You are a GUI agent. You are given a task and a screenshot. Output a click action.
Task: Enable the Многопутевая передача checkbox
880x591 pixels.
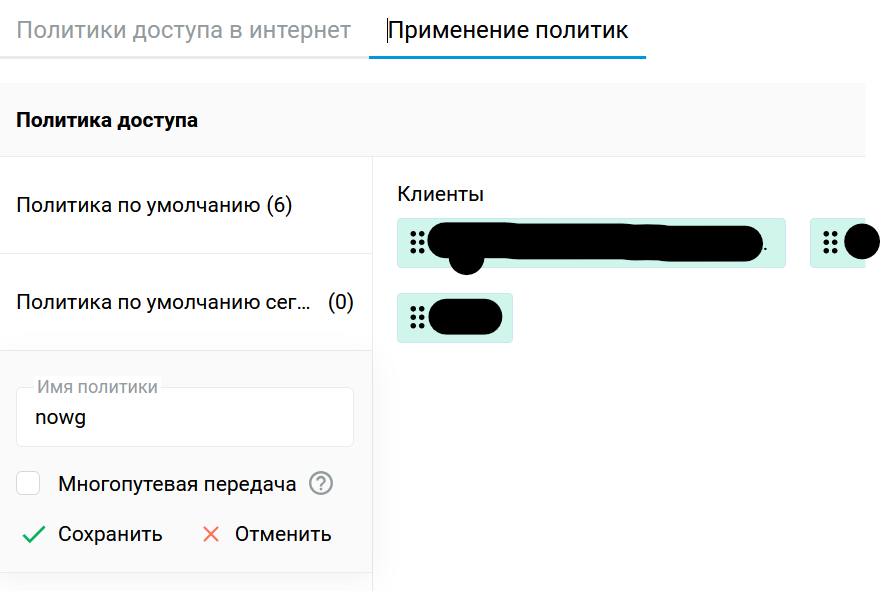click(28, 483)
